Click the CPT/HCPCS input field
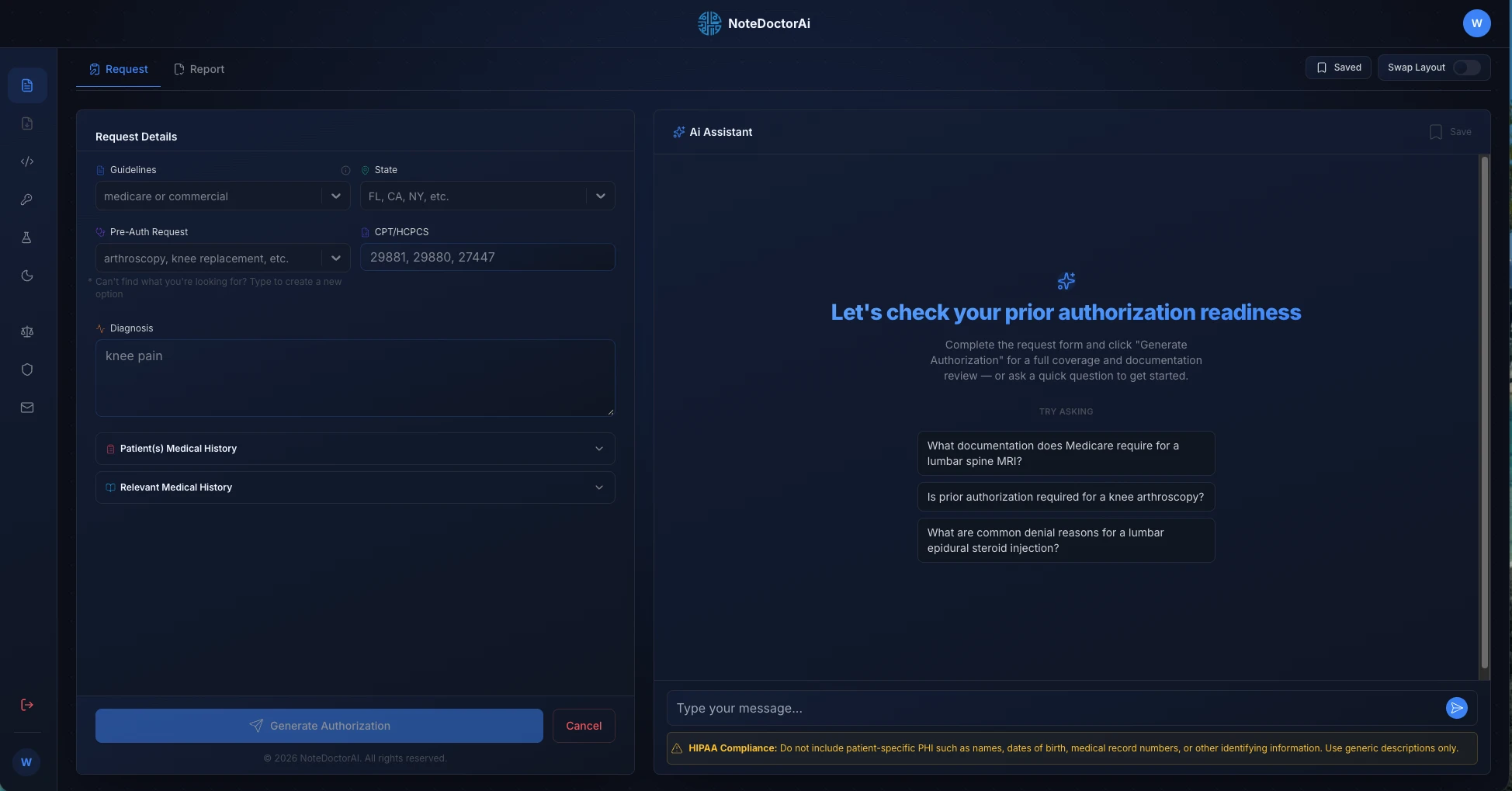The image size is (1512, 791). point(487,257)
